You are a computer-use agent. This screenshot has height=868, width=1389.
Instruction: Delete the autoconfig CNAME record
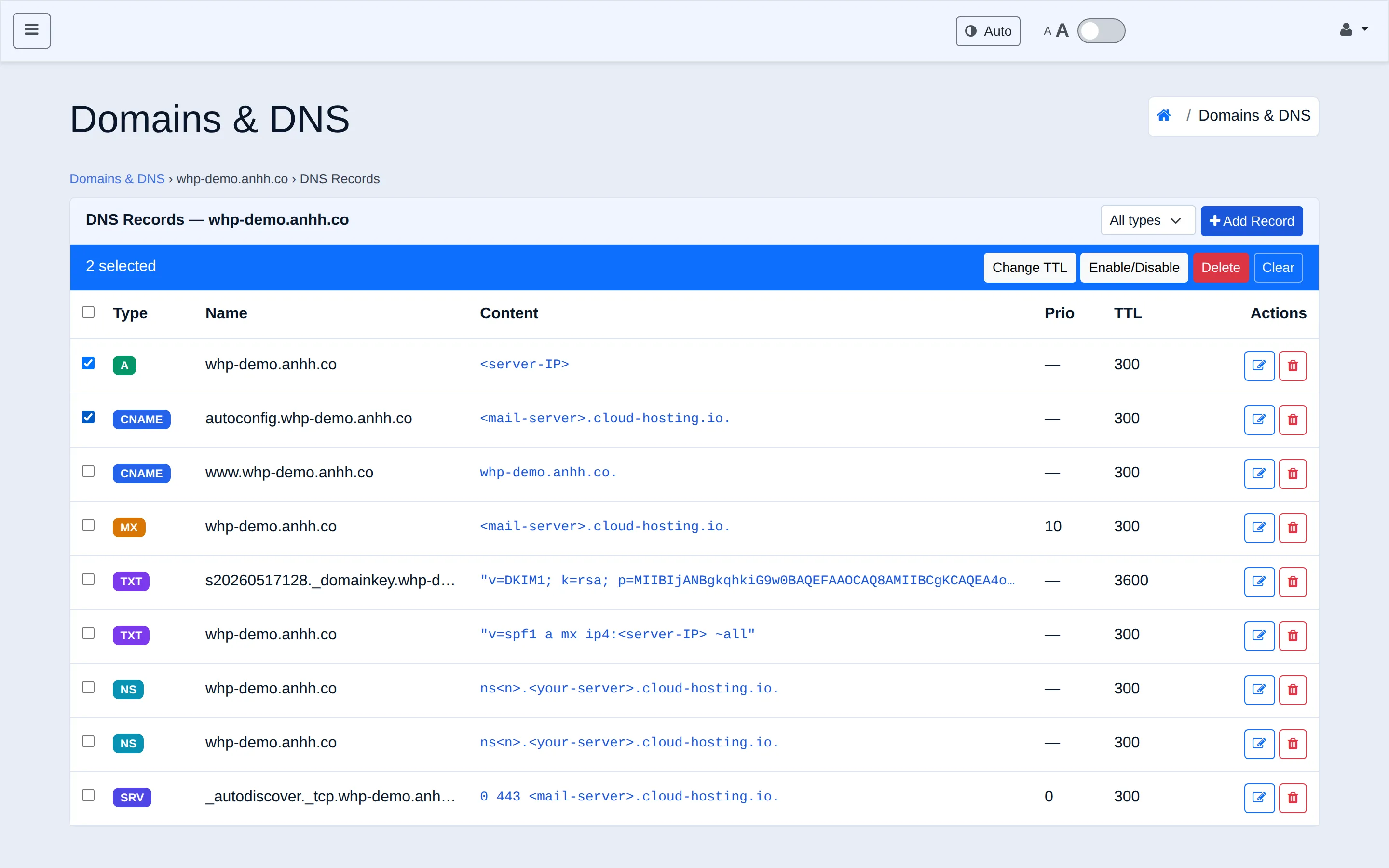(x=1293, y=420)
